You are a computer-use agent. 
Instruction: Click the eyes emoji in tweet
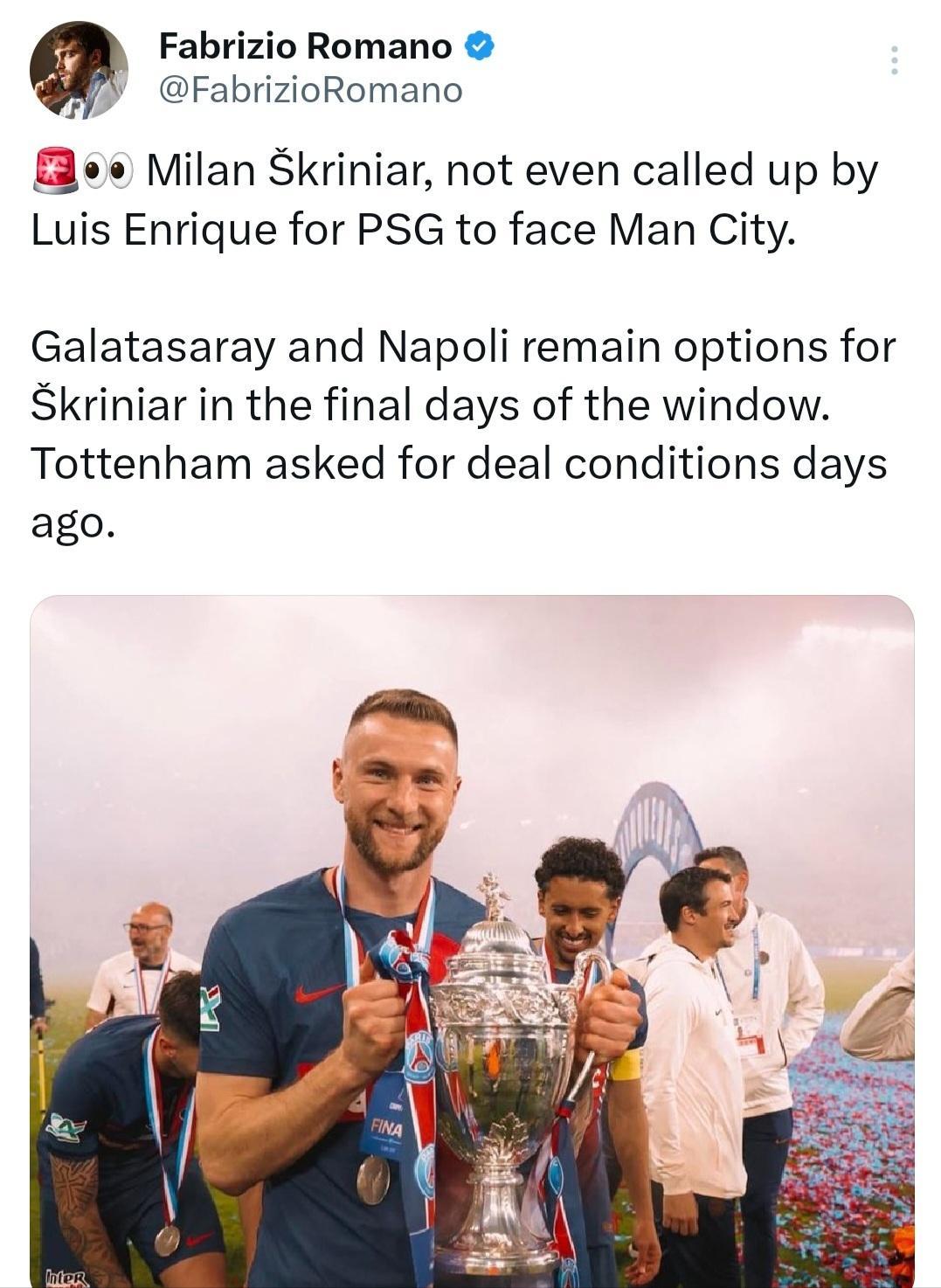(107, 171)
